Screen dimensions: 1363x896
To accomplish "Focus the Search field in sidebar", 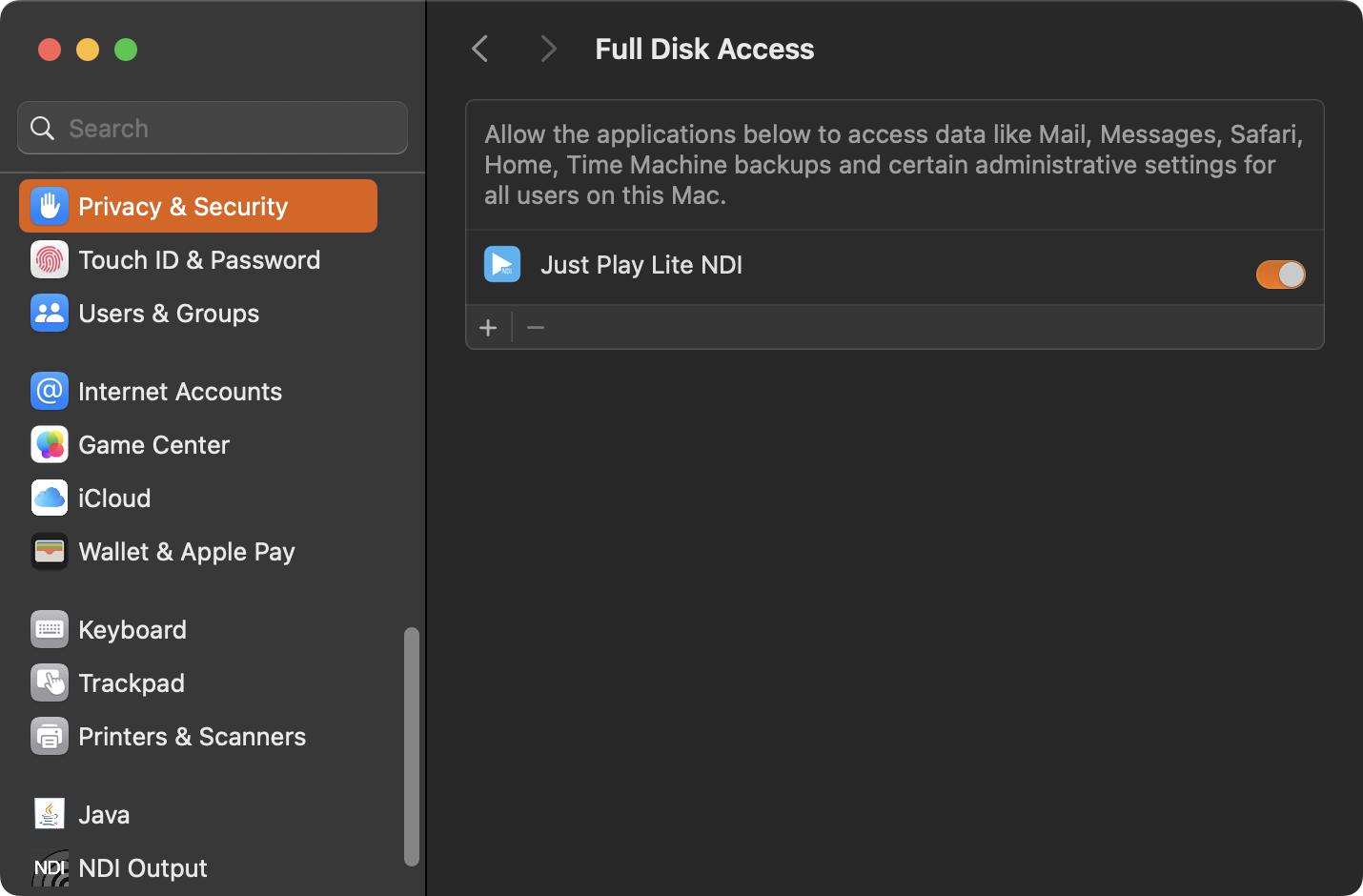I will [x=213, y=128].
